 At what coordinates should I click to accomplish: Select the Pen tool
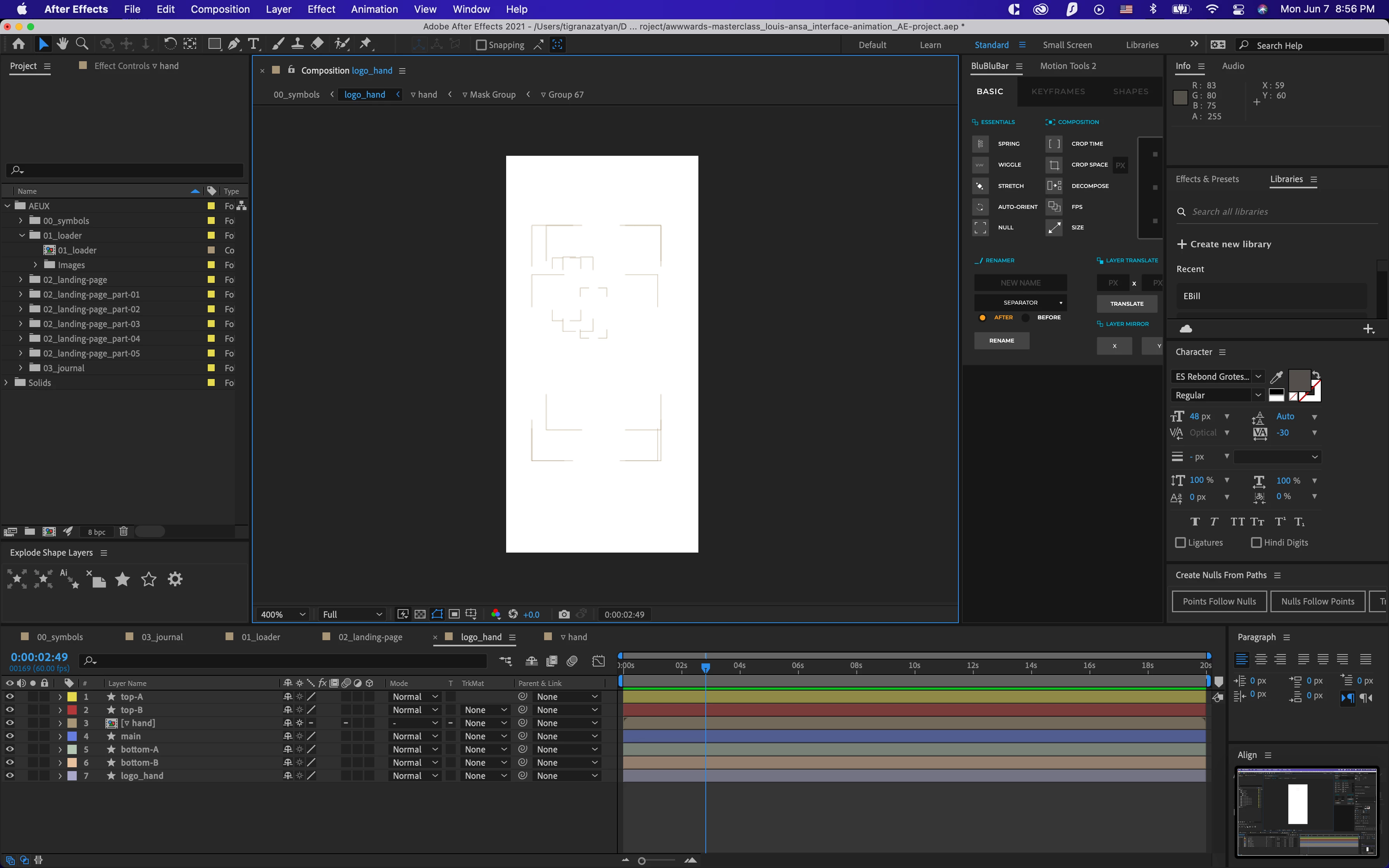click(234, 44)
